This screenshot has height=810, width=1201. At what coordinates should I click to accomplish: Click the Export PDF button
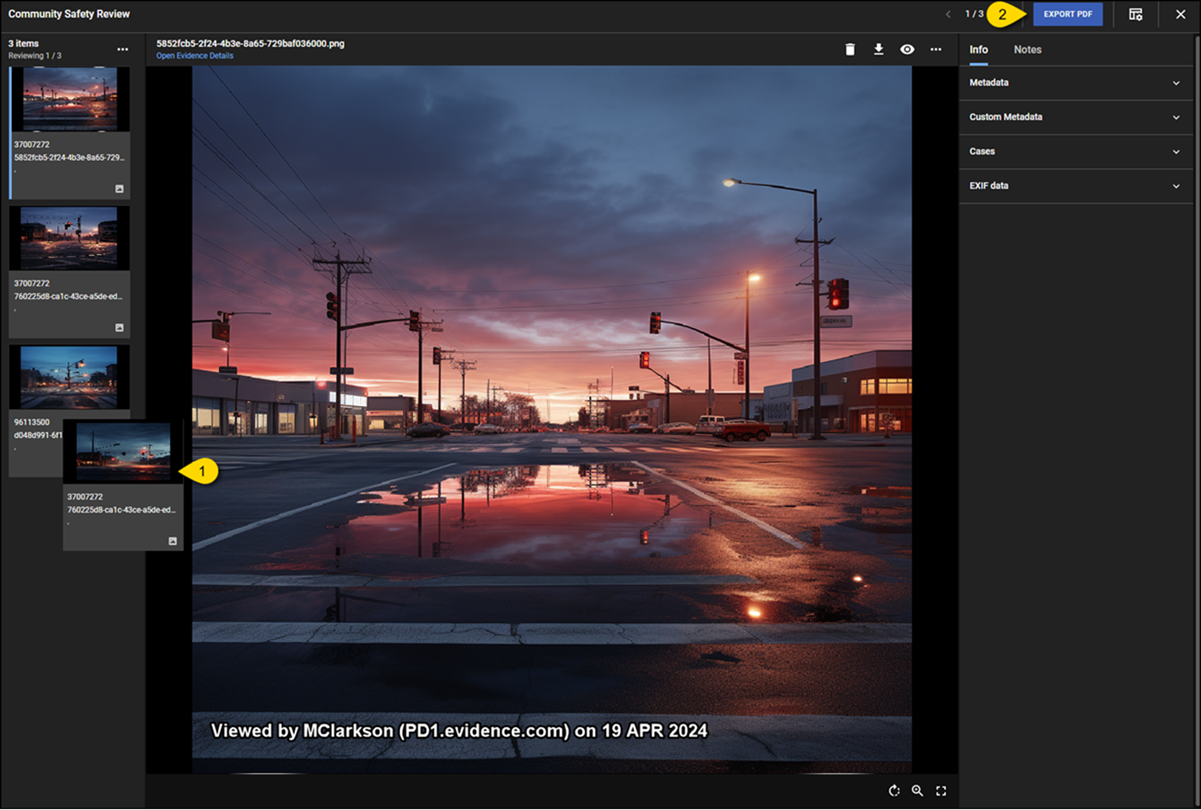click(1067, 15)
